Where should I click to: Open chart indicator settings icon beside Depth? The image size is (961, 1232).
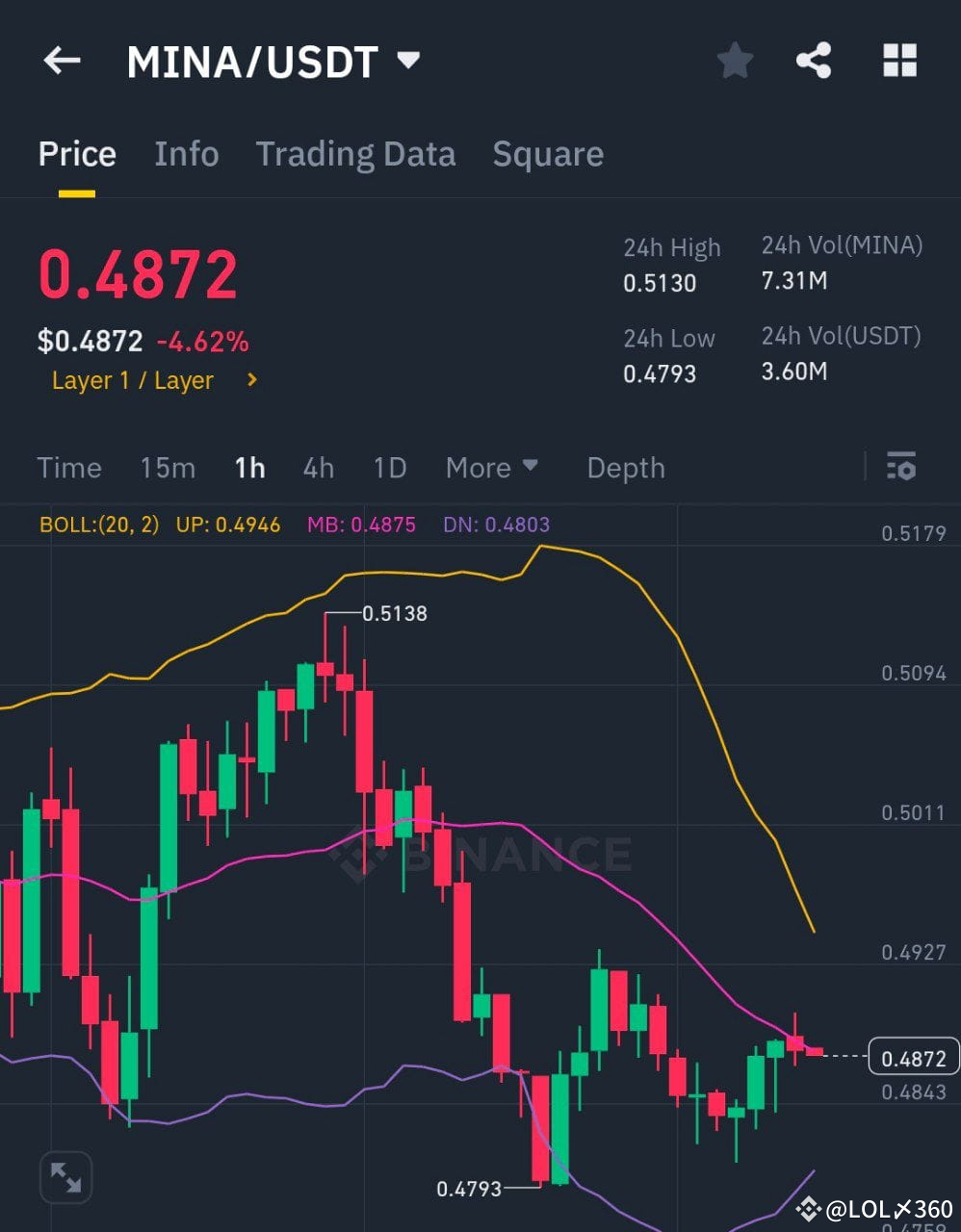pos(901,467)
